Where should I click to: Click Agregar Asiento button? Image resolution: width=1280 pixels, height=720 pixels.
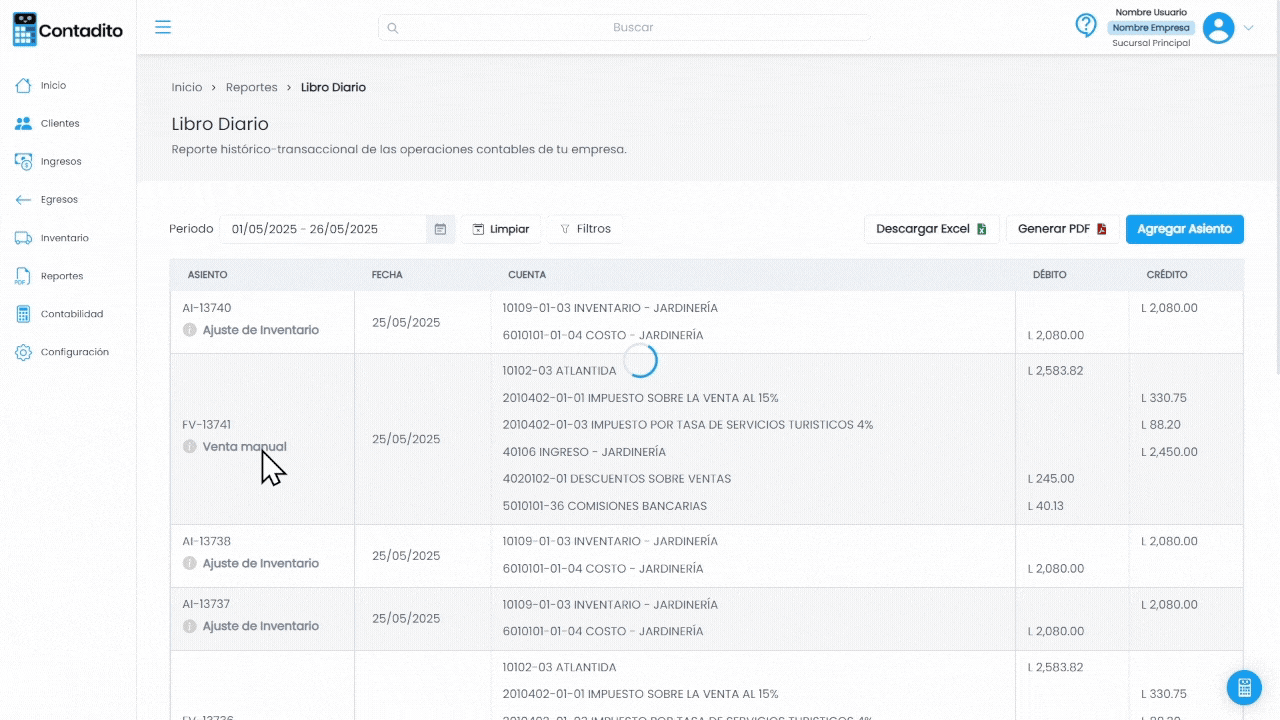coord(1184,229)
